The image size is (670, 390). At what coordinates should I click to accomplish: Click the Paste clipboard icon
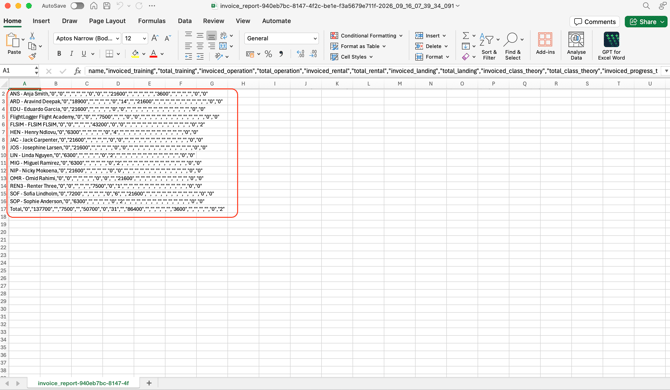pyautogui.click(x=12, y=41)
